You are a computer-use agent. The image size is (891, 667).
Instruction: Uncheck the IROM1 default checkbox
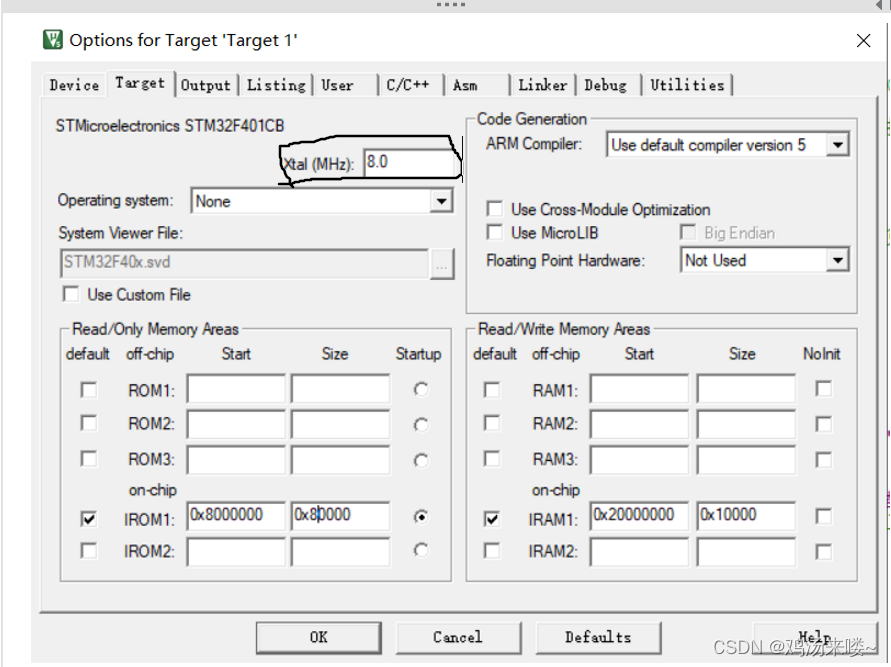coord(89,519)
